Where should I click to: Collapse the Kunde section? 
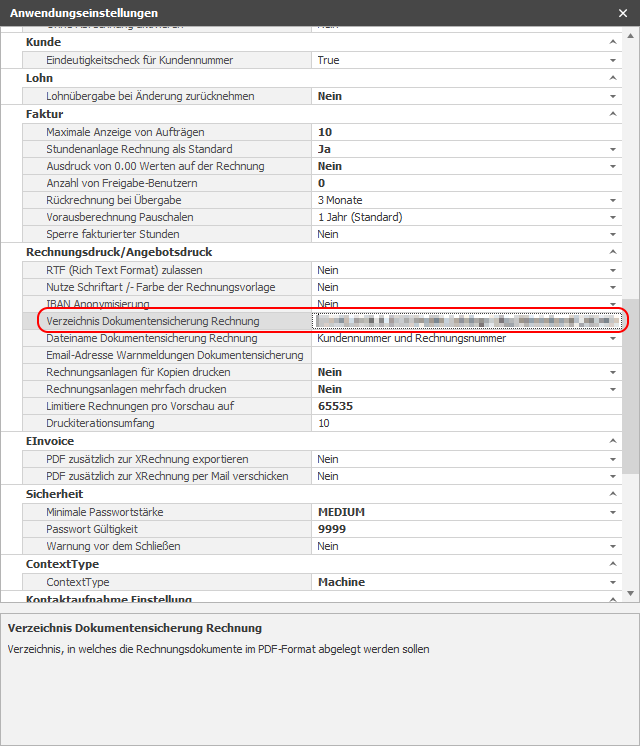pyautogui.click(x=613, y=42)
